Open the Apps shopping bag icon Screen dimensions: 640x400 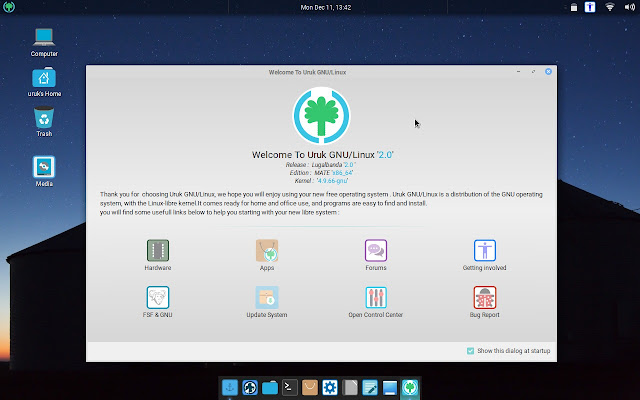(x=267, y=250)
